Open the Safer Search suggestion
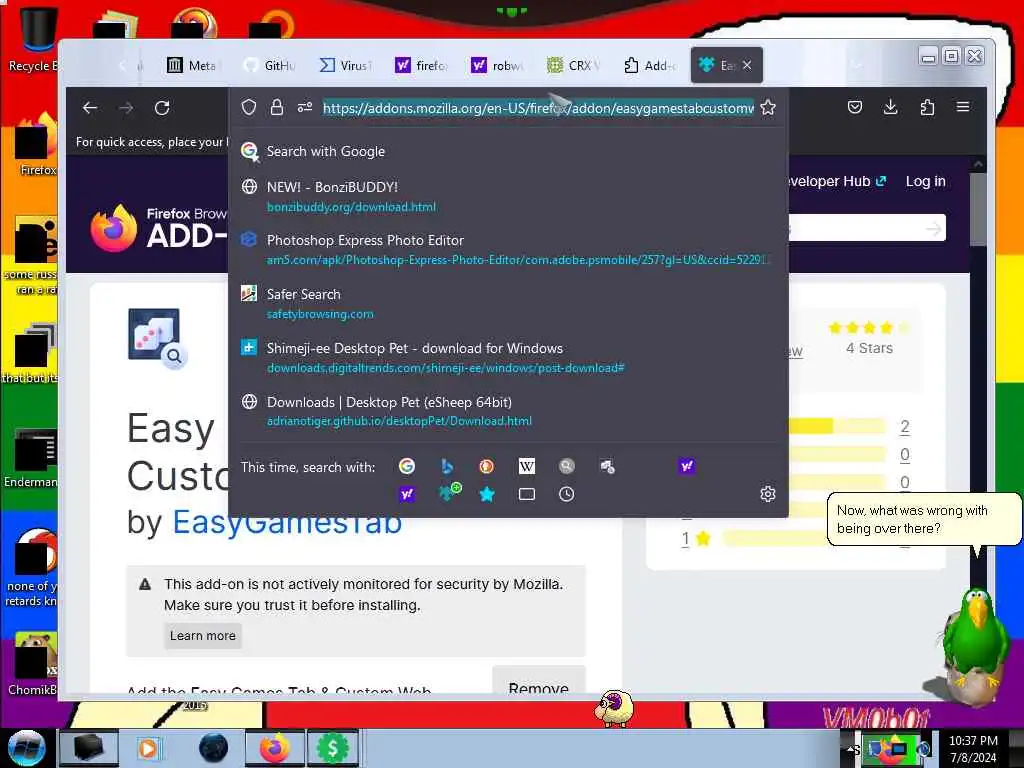The height and width of the screenshot is (768, 1024). 508,304
